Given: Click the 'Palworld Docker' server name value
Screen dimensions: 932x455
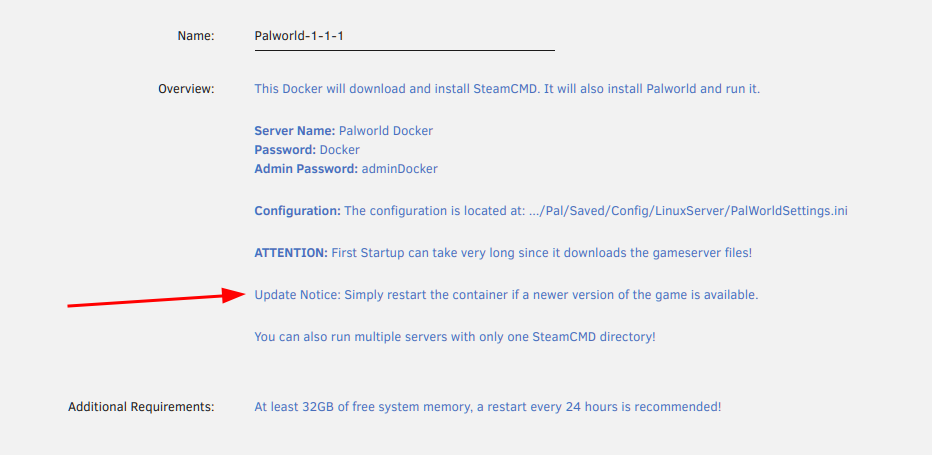Looking at the screenshot, I should point(386,131).
